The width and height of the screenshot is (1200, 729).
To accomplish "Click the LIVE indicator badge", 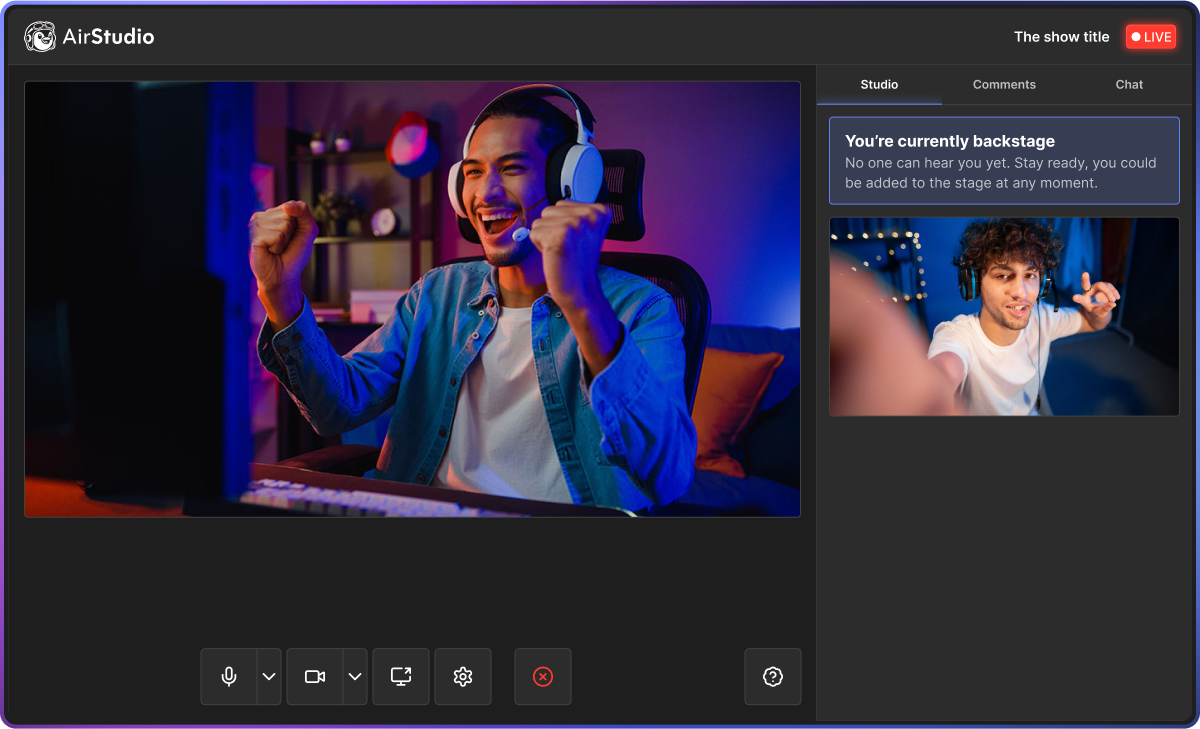I will (x=1150, y=36).
